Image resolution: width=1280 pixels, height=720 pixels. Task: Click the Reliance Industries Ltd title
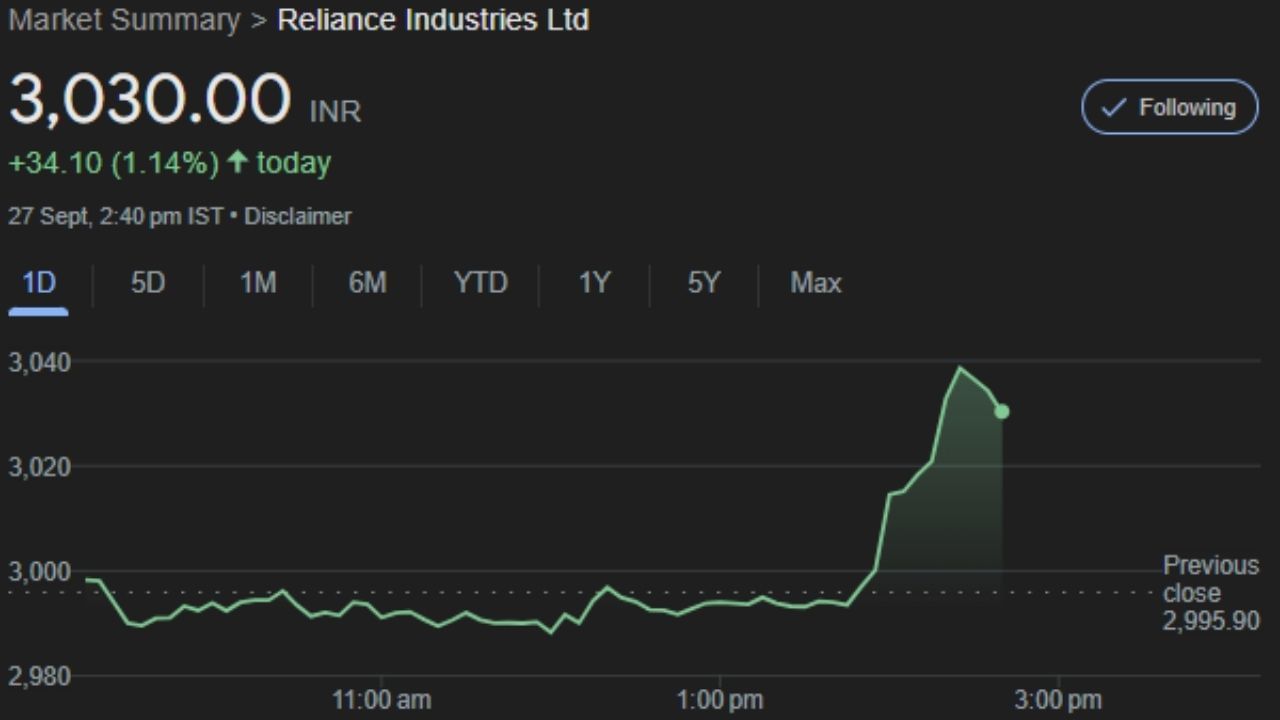433,20
